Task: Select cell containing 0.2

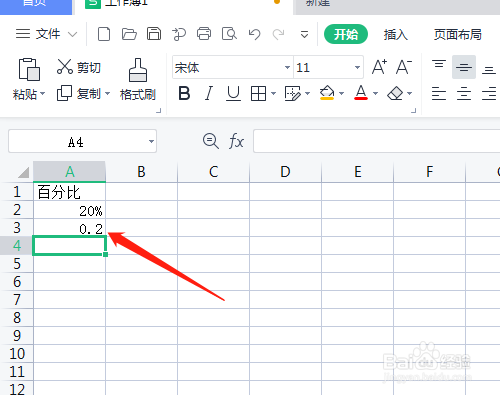Action: coord(69,228)
